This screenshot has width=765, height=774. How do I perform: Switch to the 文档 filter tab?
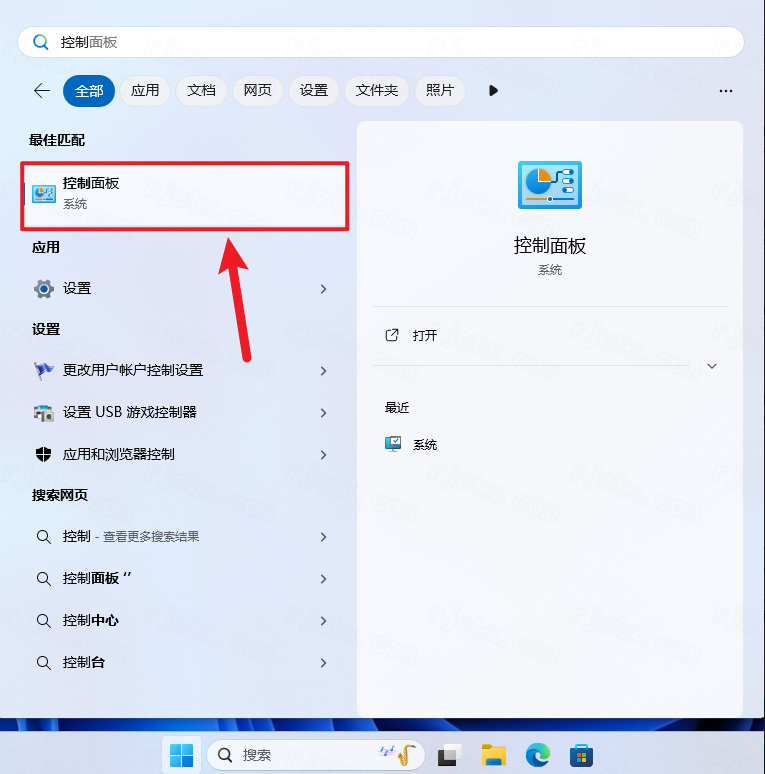click(201, 91)
